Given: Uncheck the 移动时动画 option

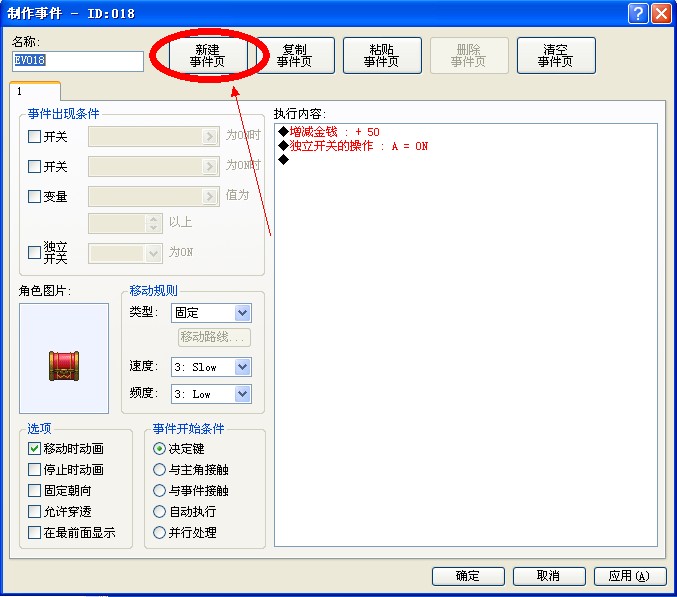Looking at the screenshot, I should click(34, 449).
